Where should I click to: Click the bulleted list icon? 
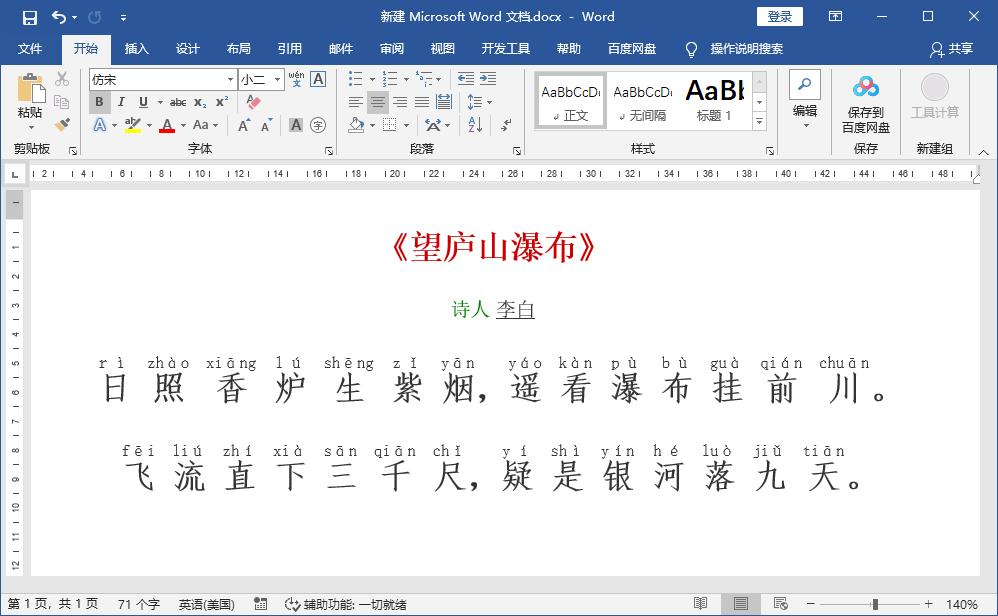coord(354,78)
